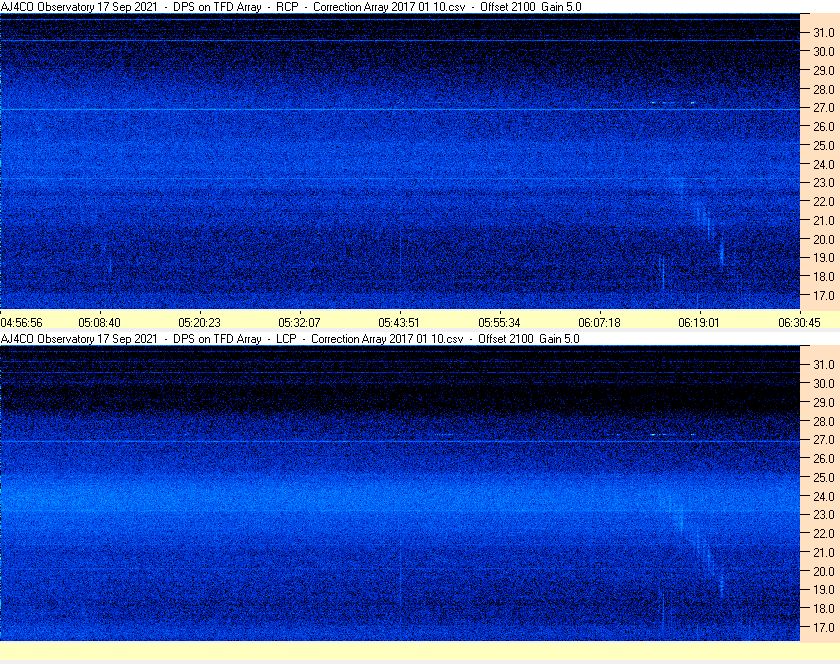Pick 28.0 on the LCP frequency scale

click(824, 421)
